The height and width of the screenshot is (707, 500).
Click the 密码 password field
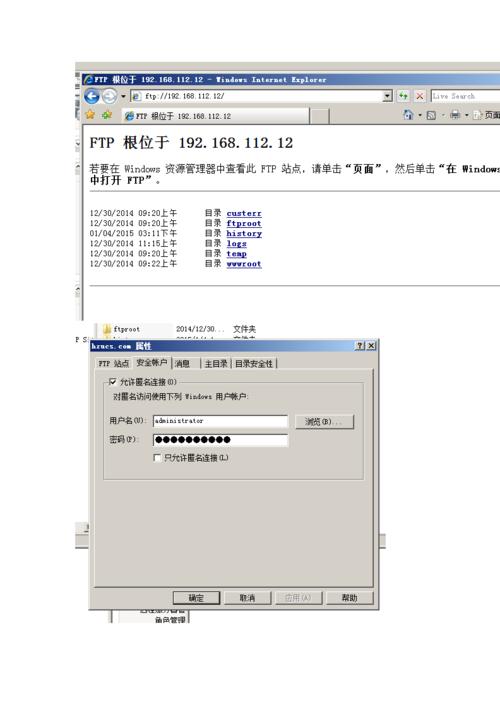point(220,440)
